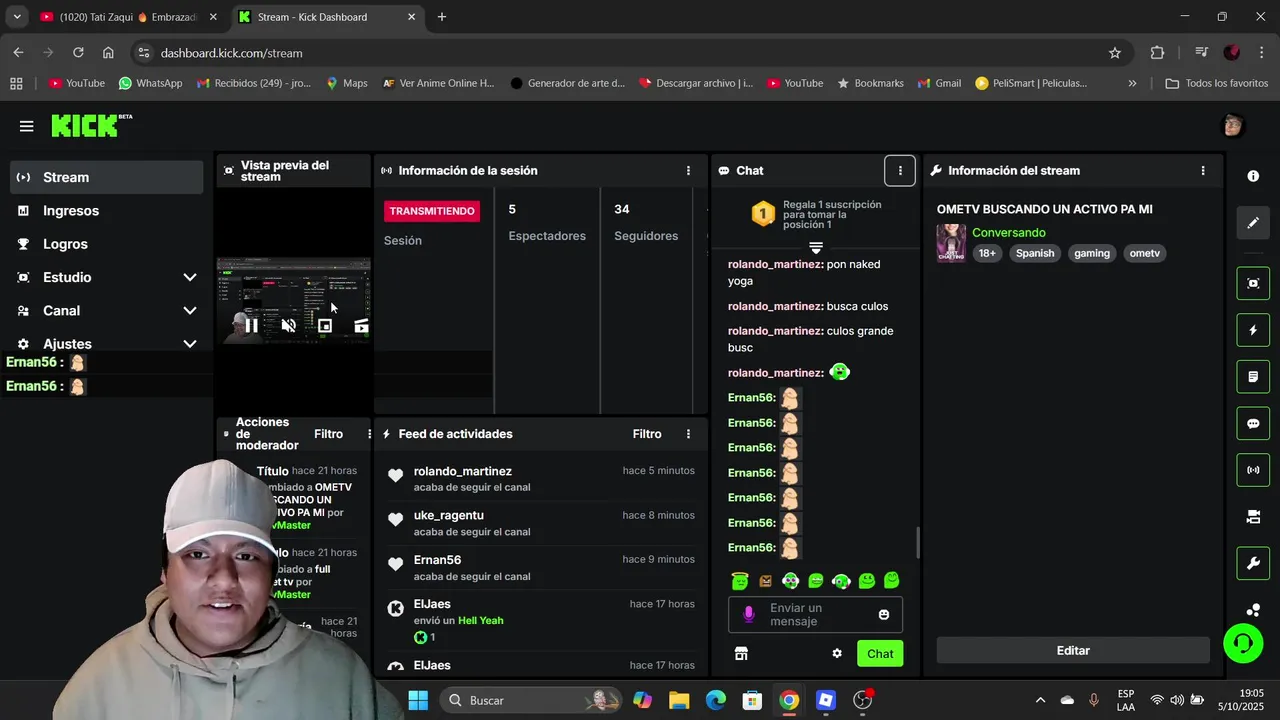Open picture-in-picture for preview
The width and height of the screenshot is (1280, 720).
tap(325, 325)
